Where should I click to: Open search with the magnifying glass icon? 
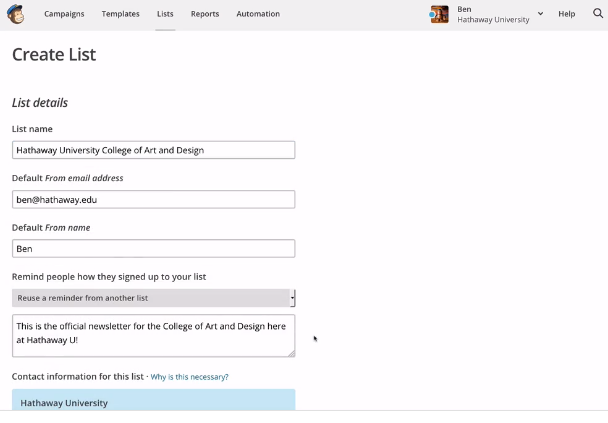(x=597, y=14)
